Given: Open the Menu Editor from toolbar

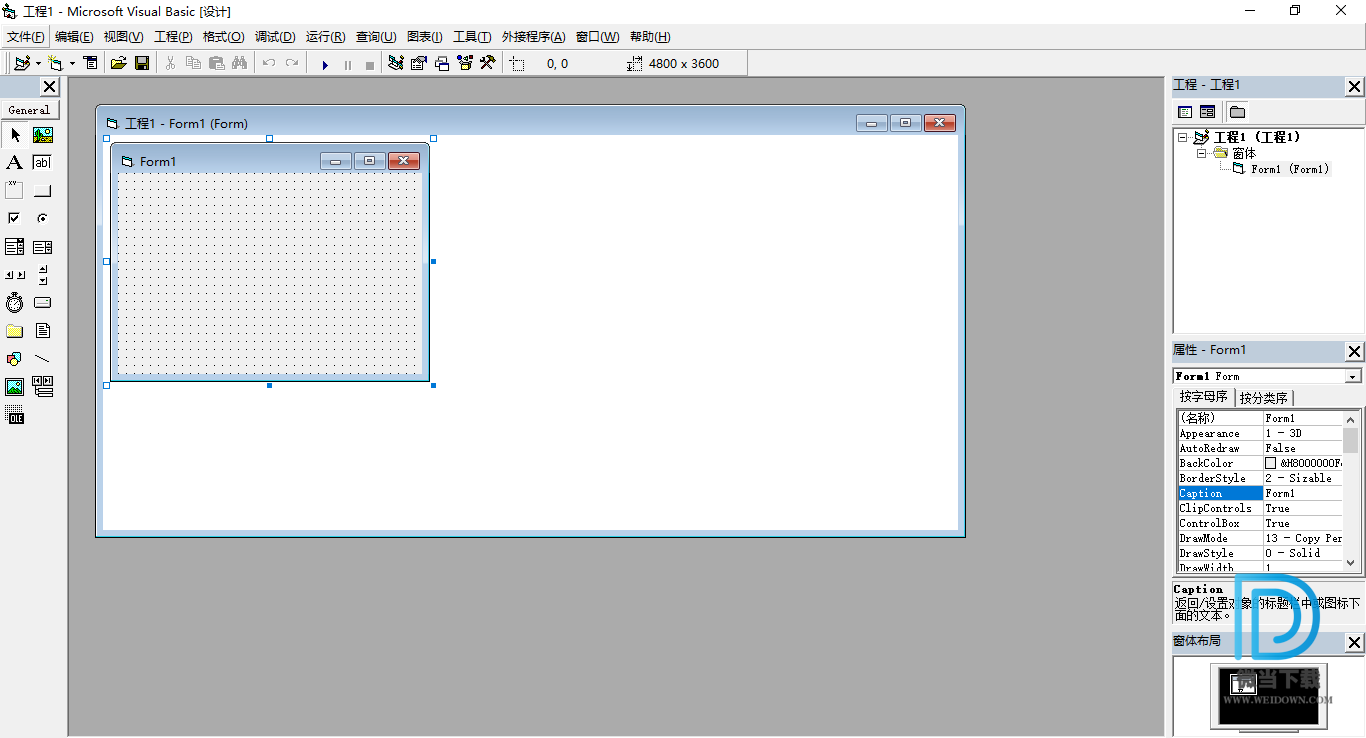Looking at the screenshot, I should pos(91,63).
